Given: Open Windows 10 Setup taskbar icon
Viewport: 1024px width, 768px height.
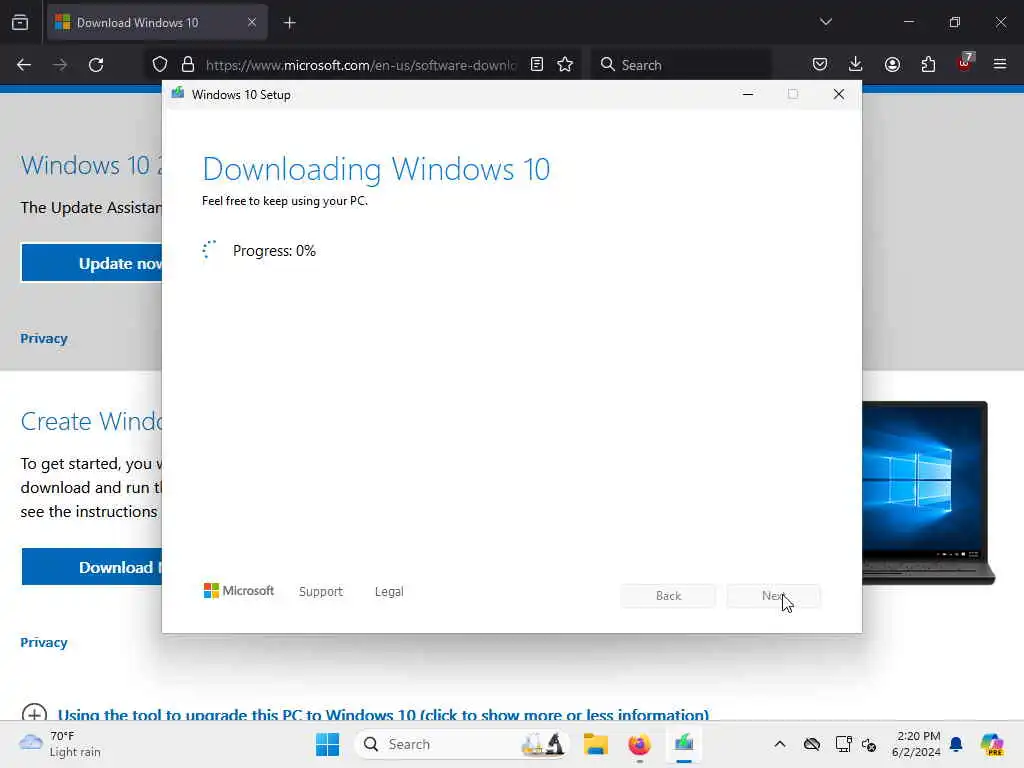Looking at the screenshot, I should (x=684, y=744).
